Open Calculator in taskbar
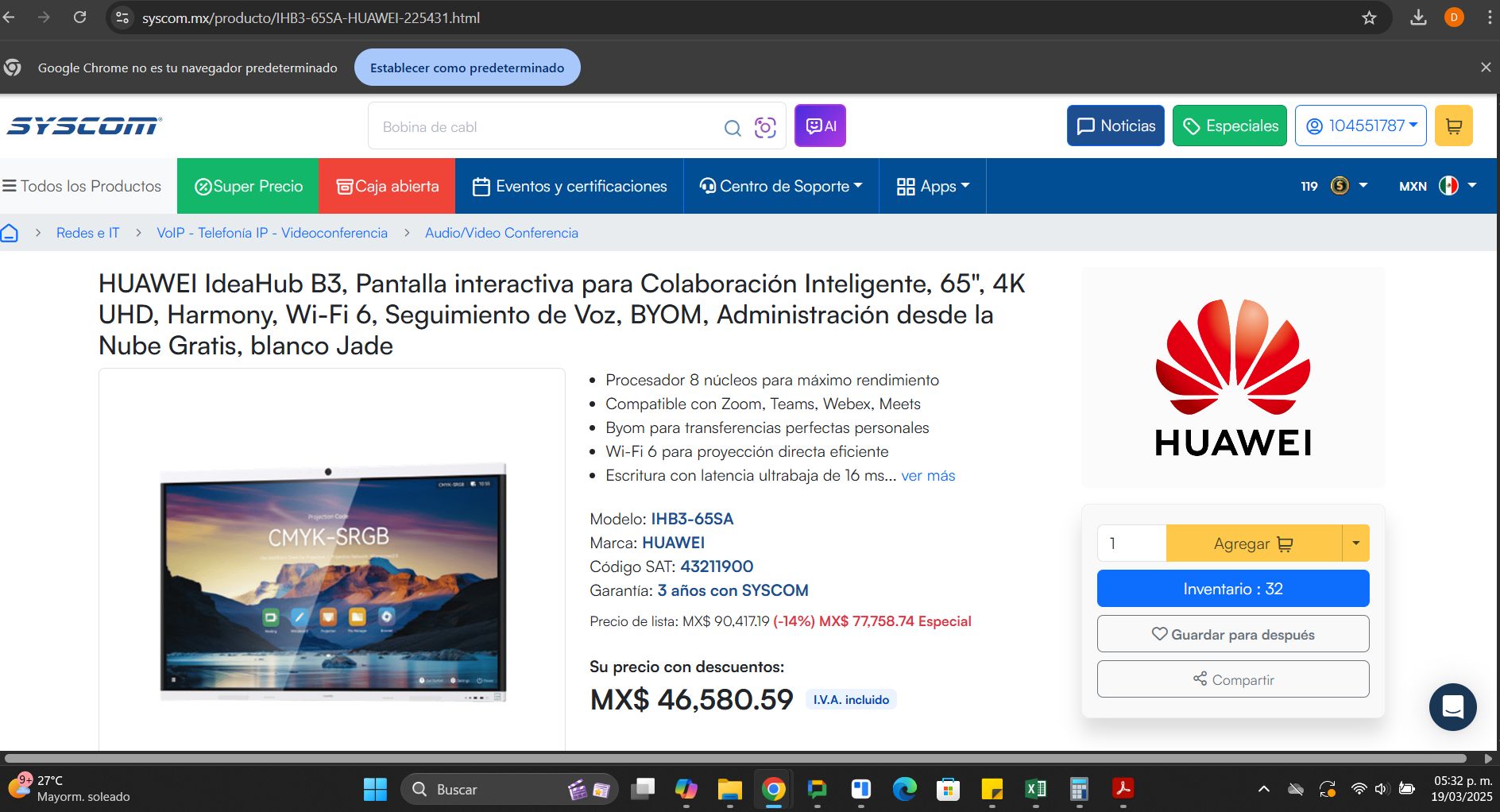 [x=1080, y=789]
